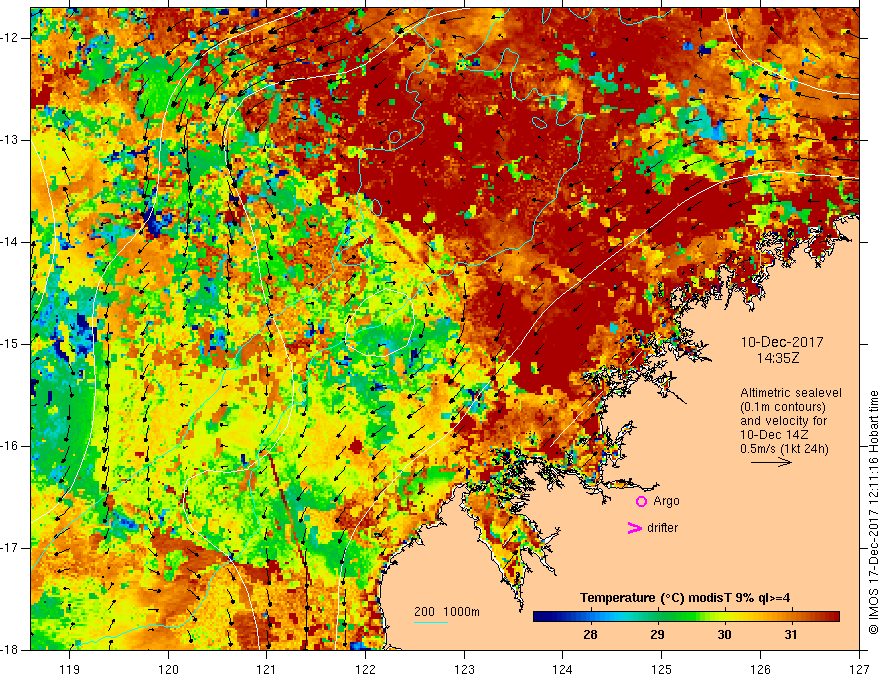Click longitude label 125 on x-axis
This screenshot has height=680, width=880.
click(x=662, y=669)
